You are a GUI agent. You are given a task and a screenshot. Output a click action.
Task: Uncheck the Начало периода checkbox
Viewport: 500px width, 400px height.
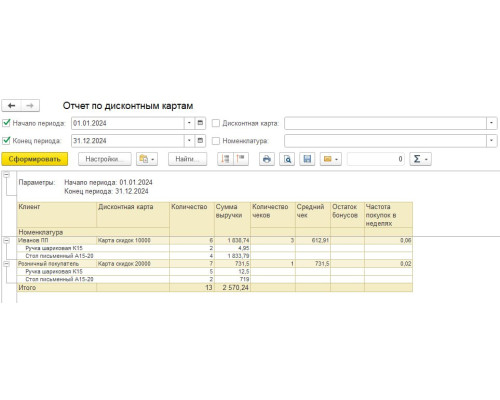[x=6, y=123]
